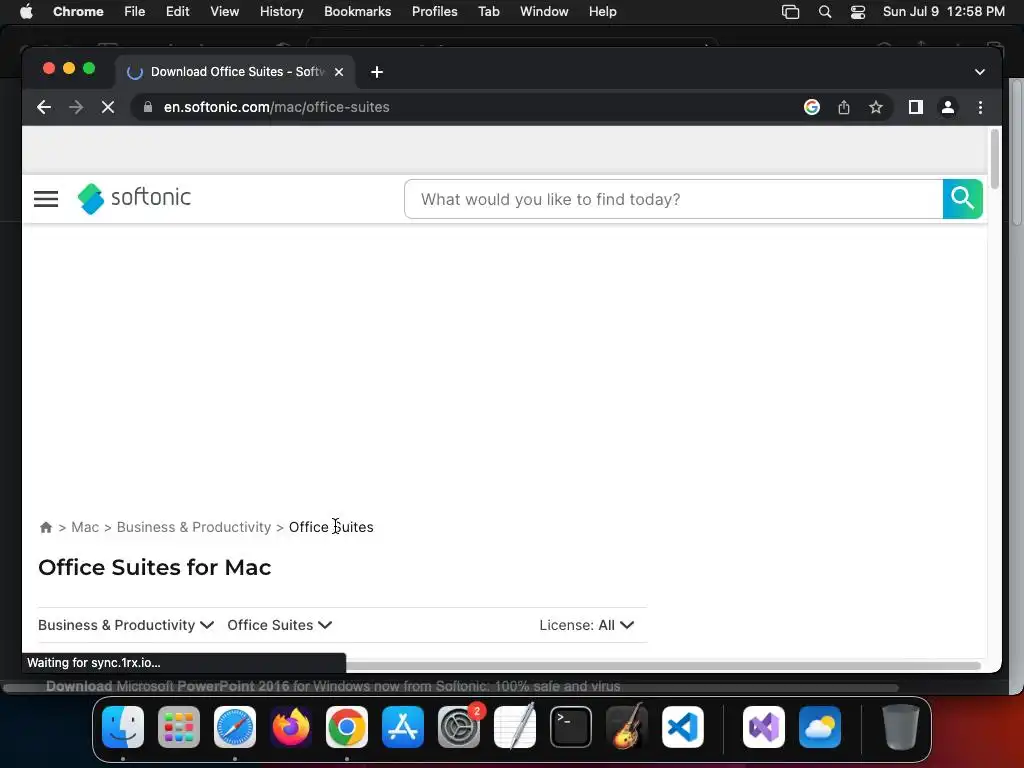Open Chrome three-dot menu
This screenshot has height=768, width=1024.
(980, 107)
